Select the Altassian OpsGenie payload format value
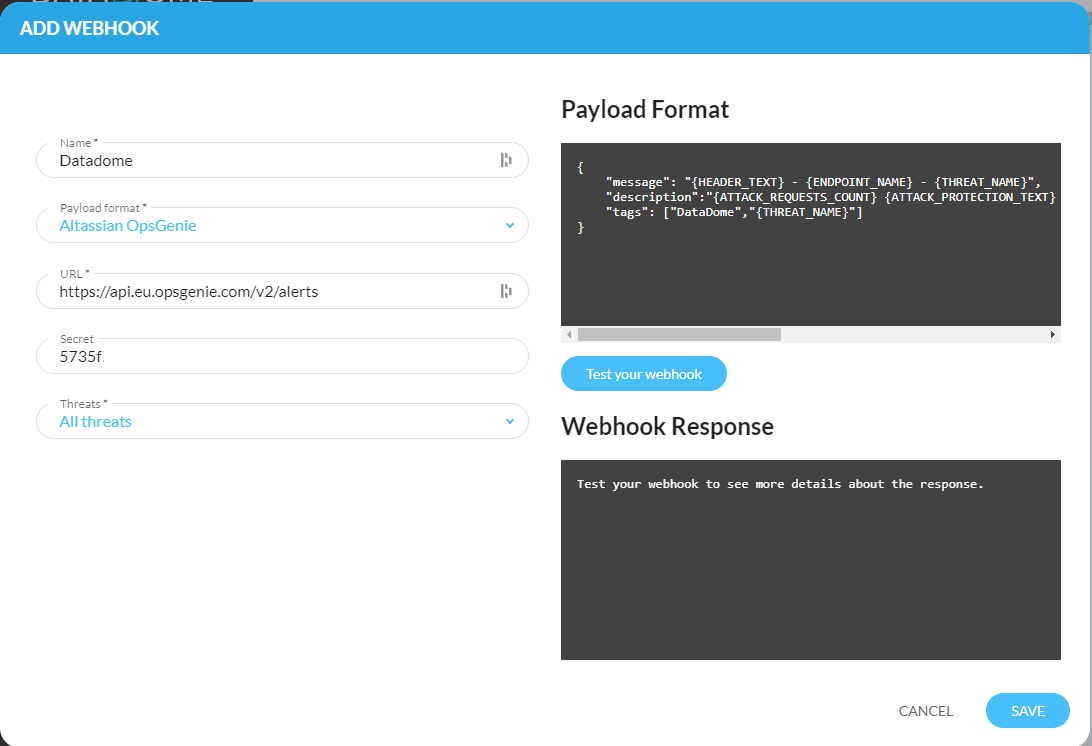Viewport: 1092px width, 746px height. (127, 226)
